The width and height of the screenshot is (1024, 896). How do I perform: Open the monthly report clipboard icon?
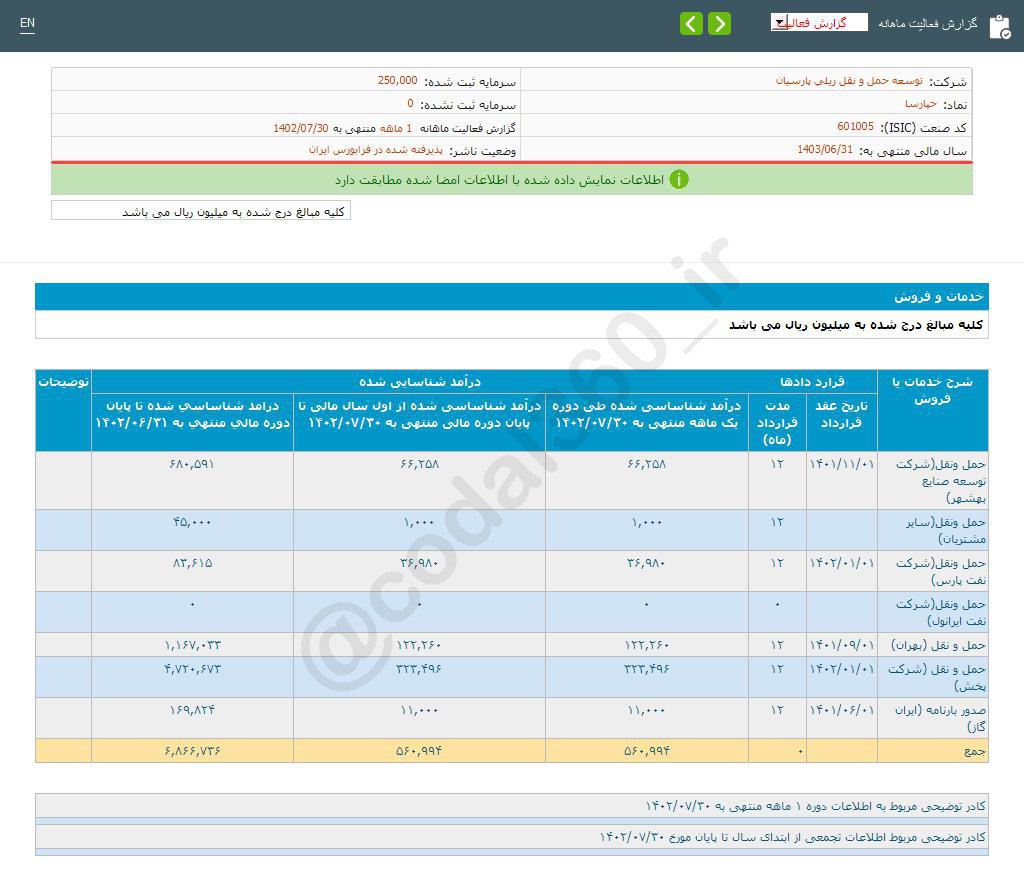point(1000,26)
